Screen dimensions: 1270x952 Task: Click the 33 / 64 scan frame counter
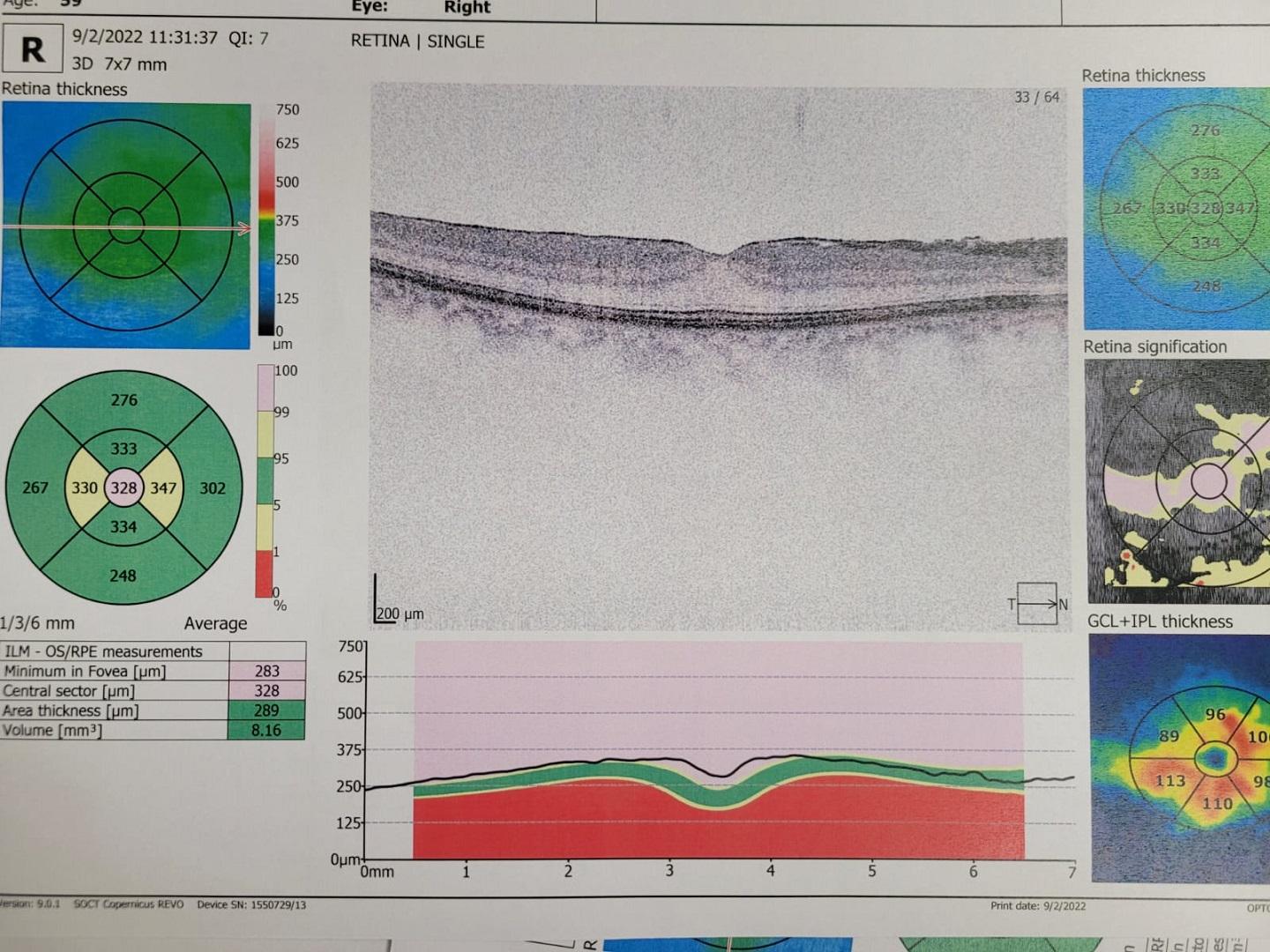coord(1036,97)
